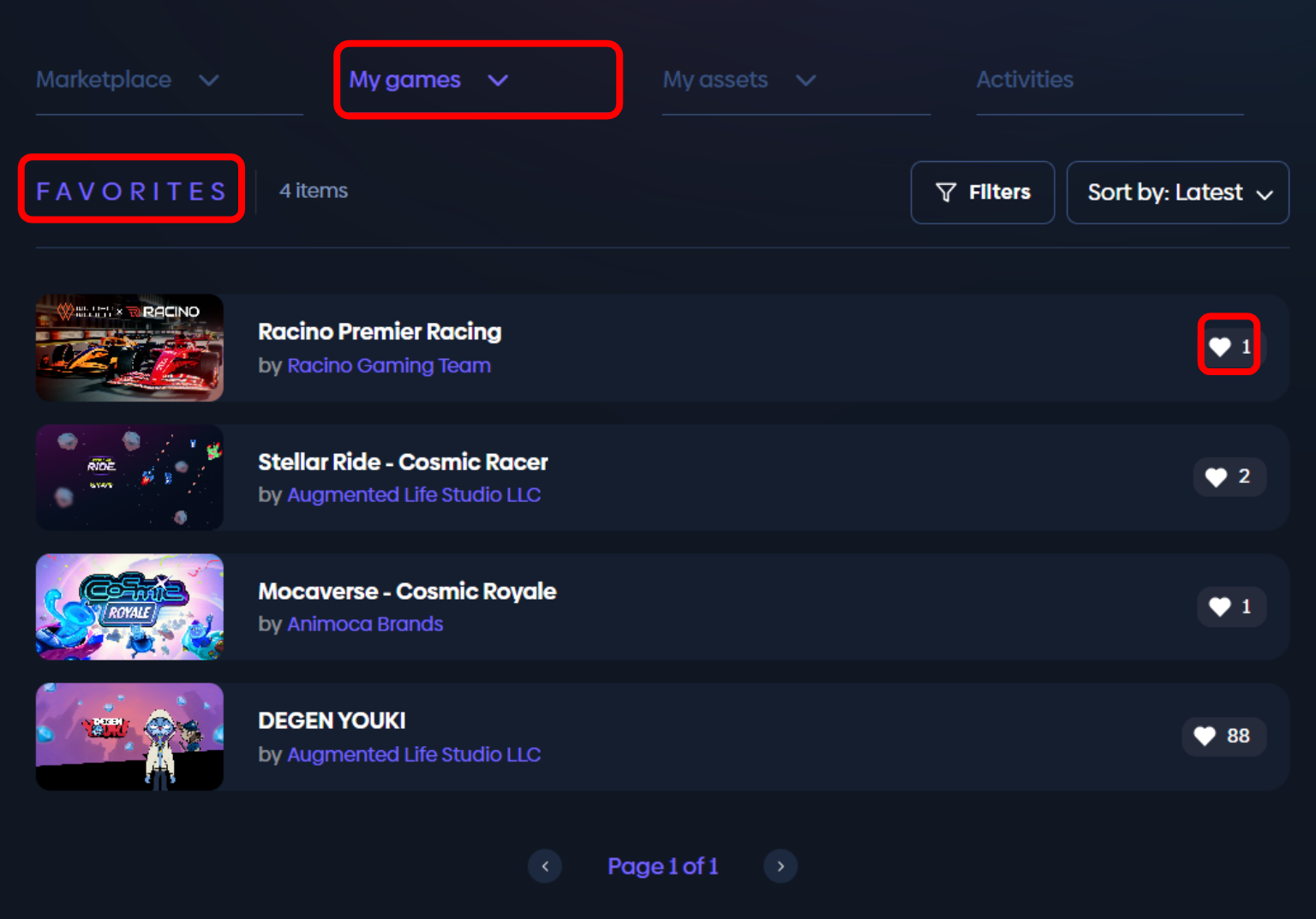Unfavorite Racino Premier Racing via heart icon

(x=1220, y=347)
